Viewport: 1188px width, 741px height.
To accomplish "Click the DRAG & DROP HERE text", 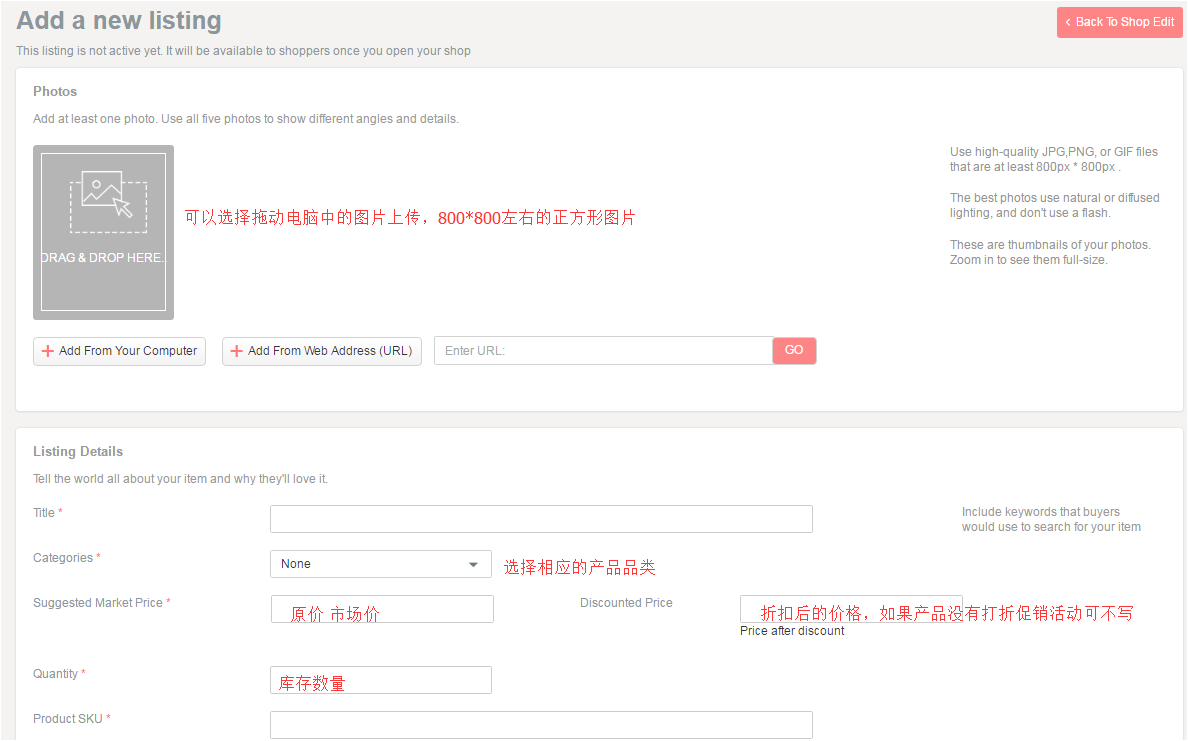I will [x=103, y=258].
